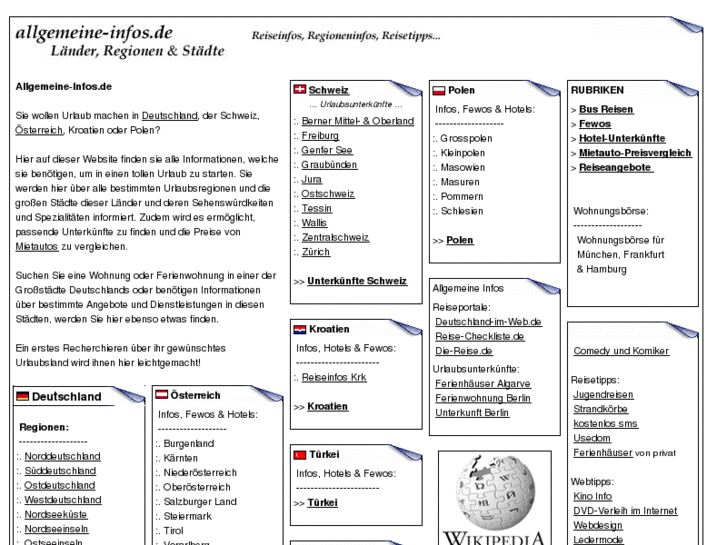Screen dimensions: 727x545
Task: Click the German flag icon
Action: pyautogui.click(x=22, y=396)
